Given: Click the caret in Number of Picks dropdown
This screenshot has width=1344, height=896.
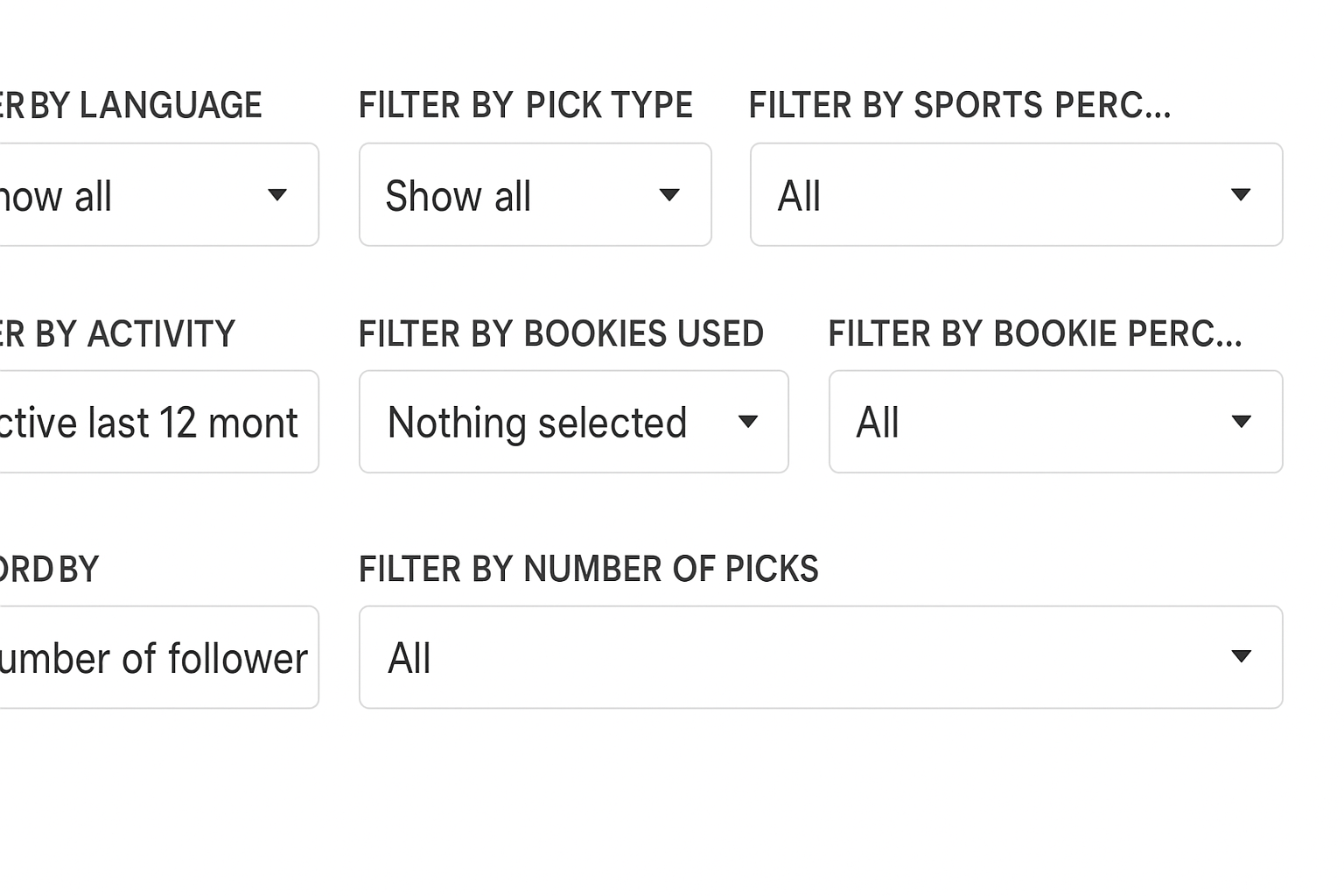Looking at the screenshot, I should 1240,656.
